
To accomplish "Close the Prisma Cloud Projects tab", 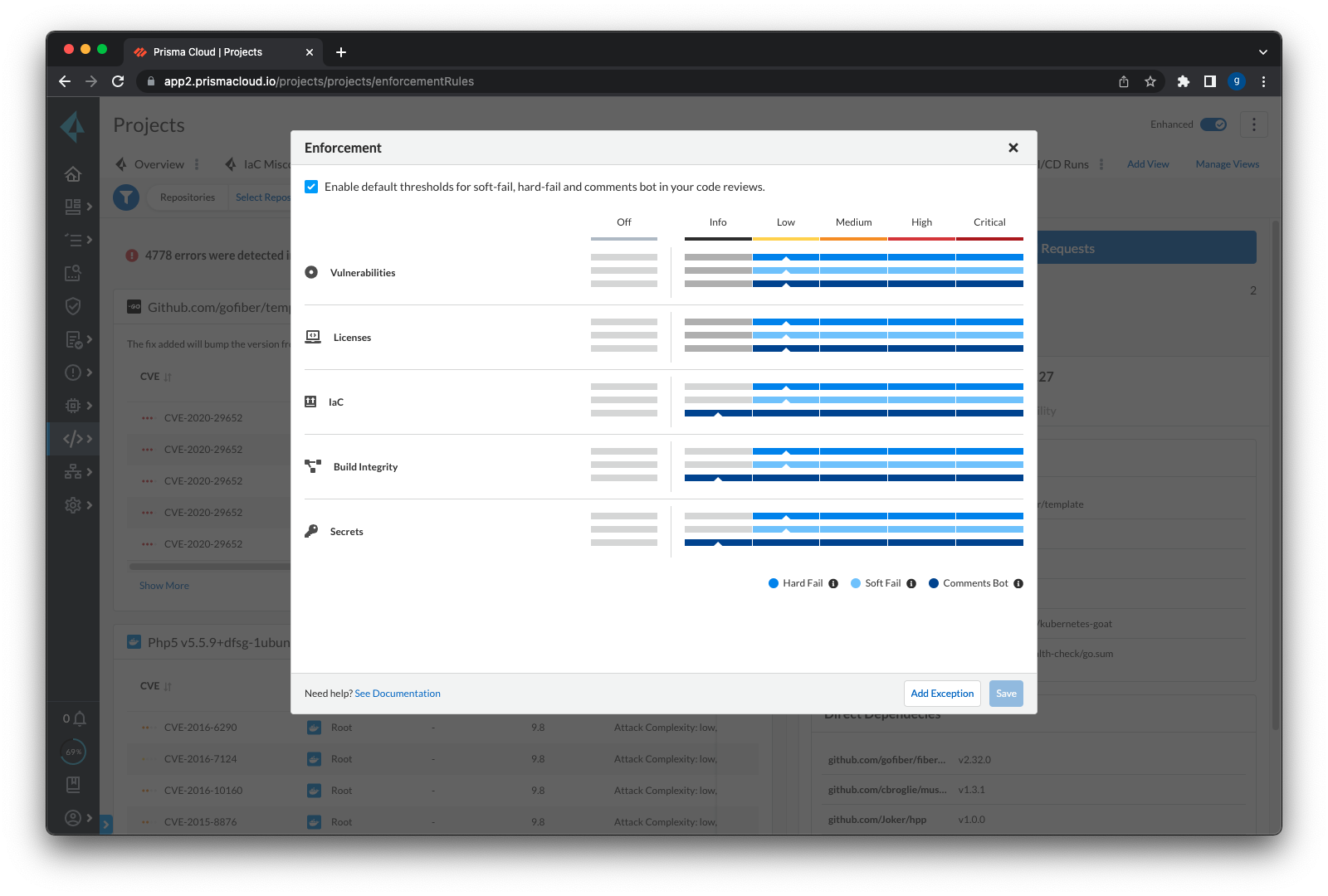I will click(x=310, y=52).
